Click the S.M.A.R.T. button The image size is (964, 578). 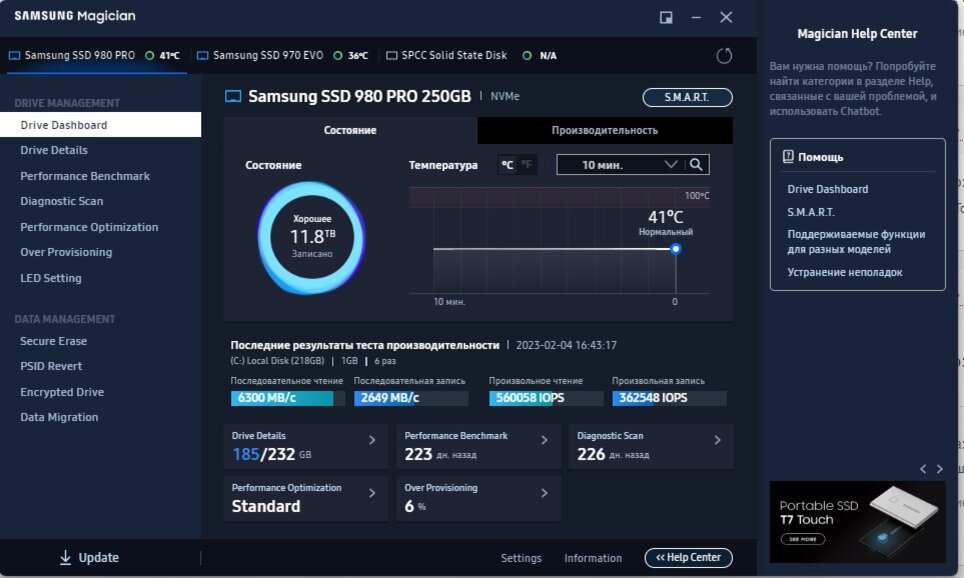[x=687, y=97]
